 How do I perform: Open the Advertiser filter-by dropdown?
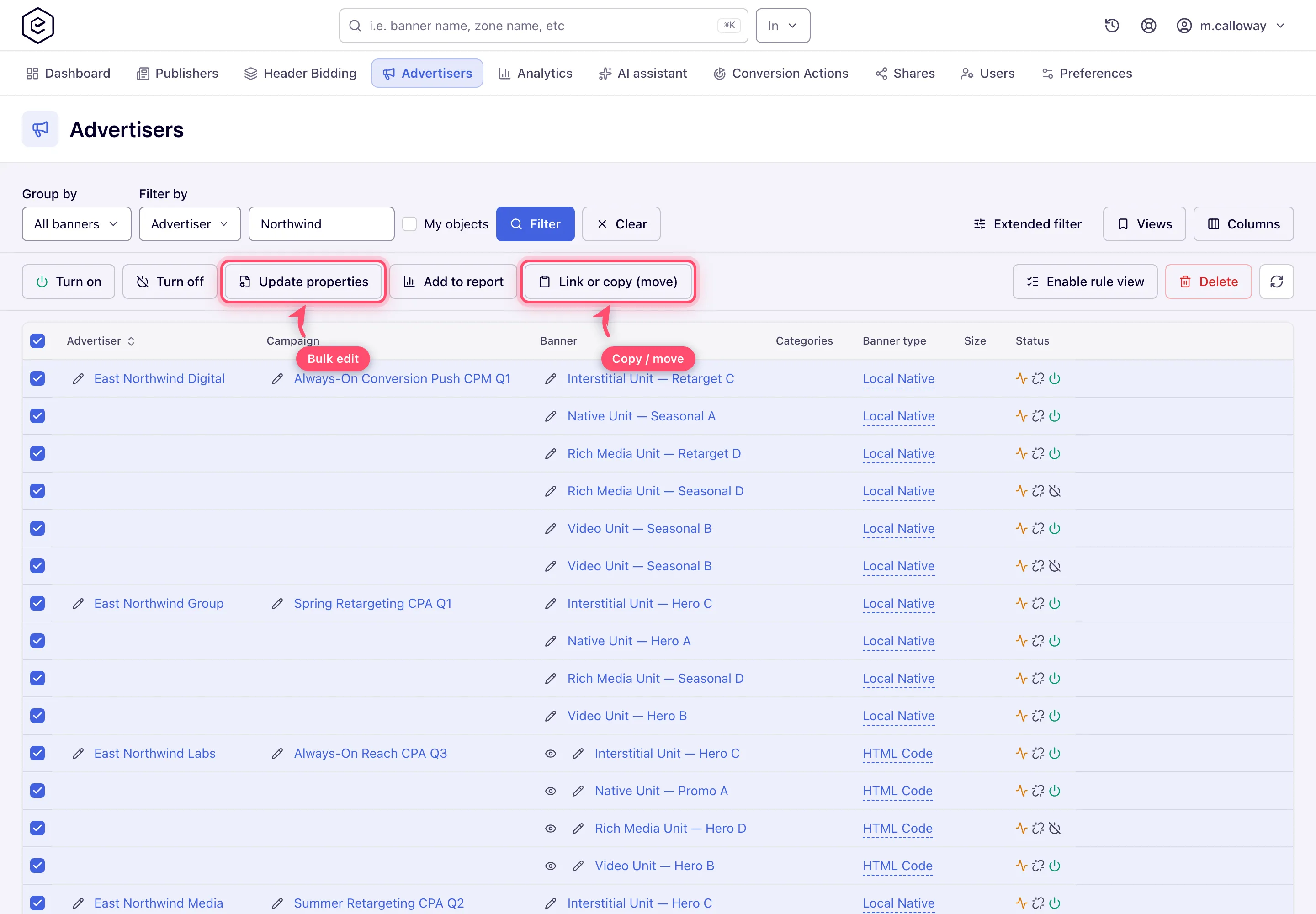tap(190, 224)
